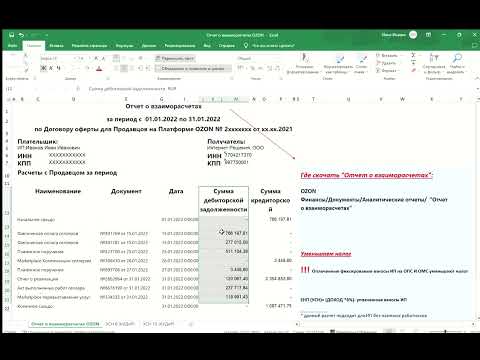Open Find and Select magnifier

pos(456,64)
